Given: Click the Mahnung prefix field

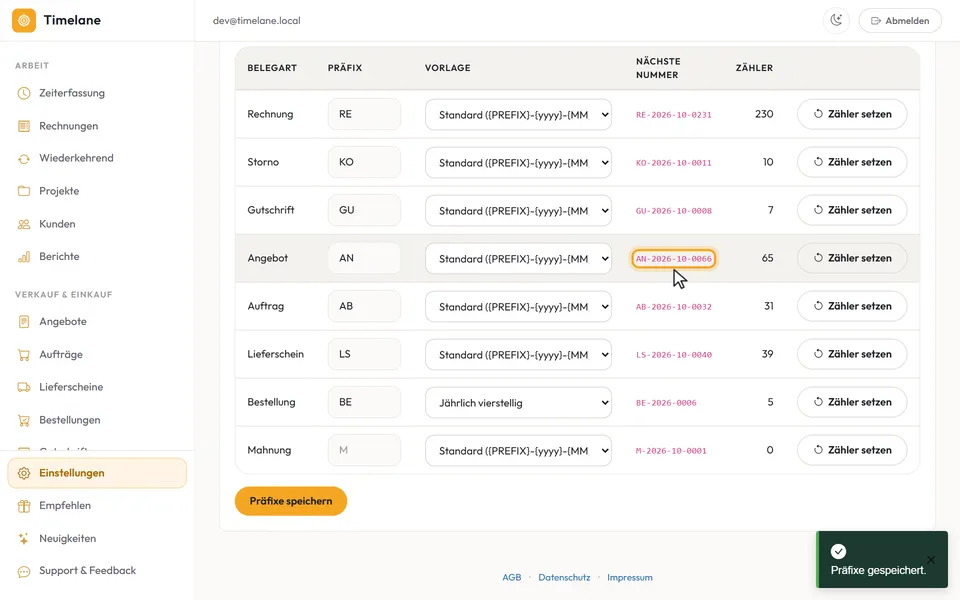Looking at the screenshot, I should point(364,450).
